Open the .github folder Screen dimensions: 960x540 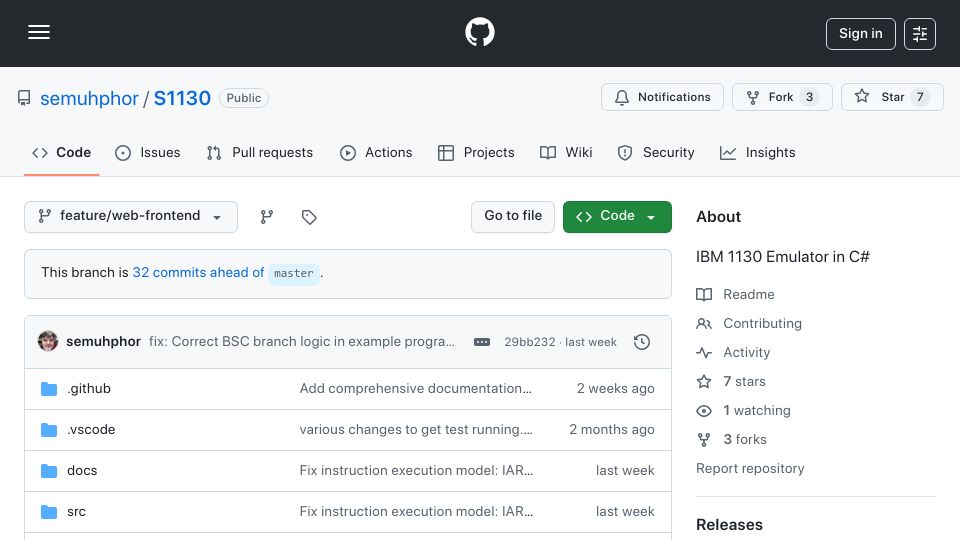(89, 389)
